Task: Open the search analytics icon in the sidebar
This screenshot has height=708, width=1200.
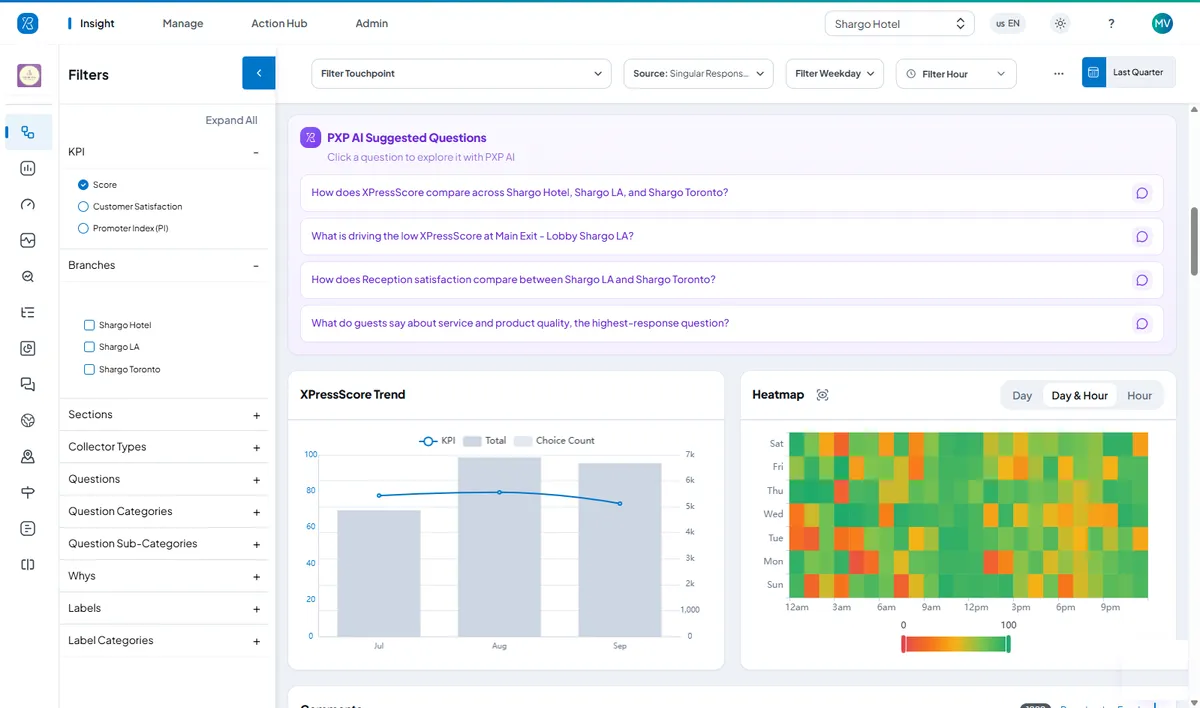Action: [28, 276]
